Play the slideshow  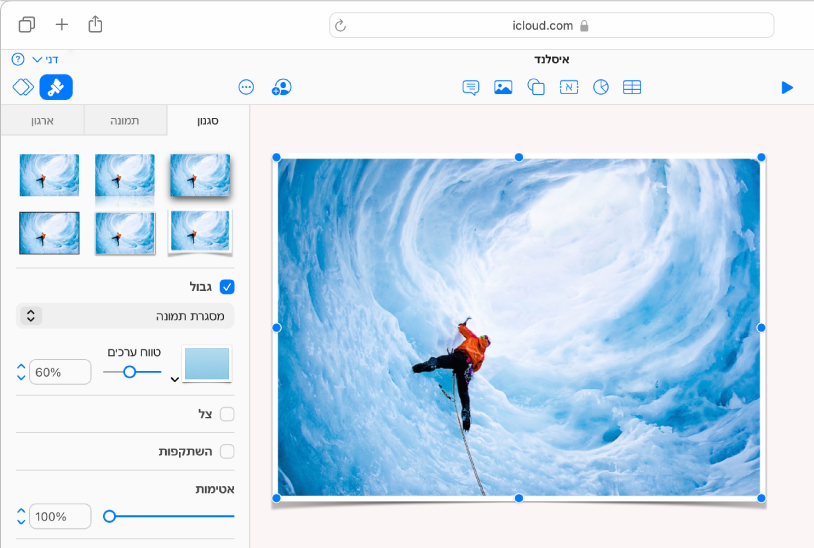(787, 88)
